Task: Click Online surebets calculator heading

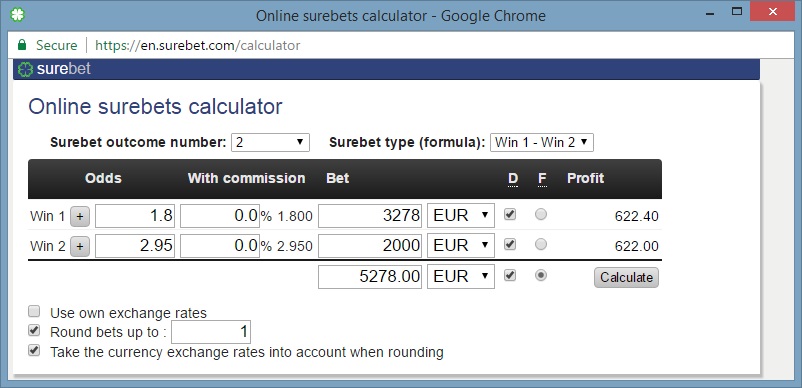Action: [x=155, y=107]
